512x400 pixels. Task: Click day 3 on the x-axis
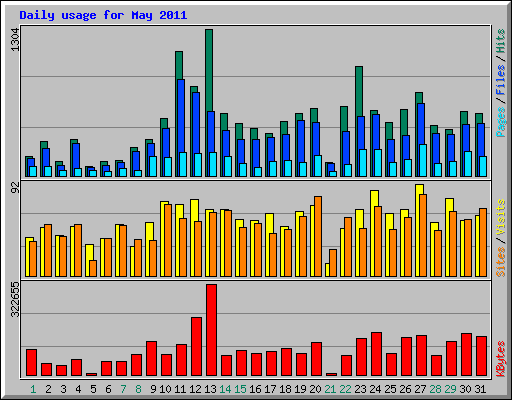click(63, 389)
